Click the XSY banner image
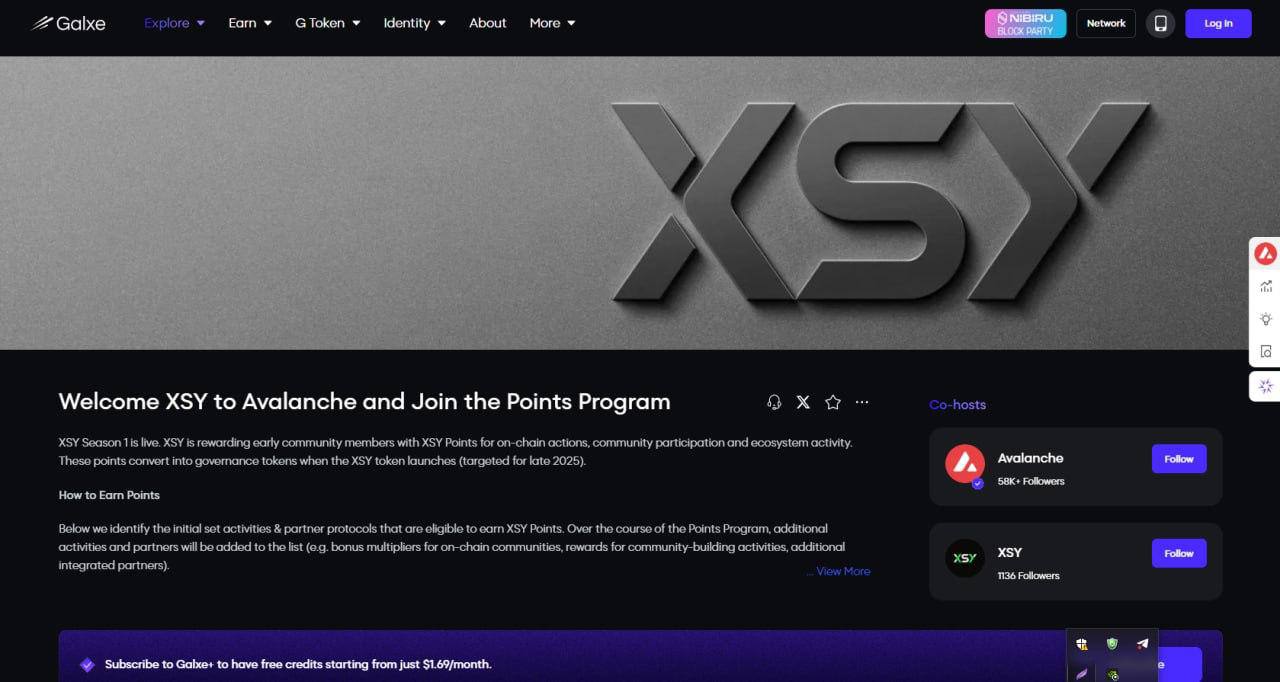Screen dimensions: 1280x682 tap(640, 203)
